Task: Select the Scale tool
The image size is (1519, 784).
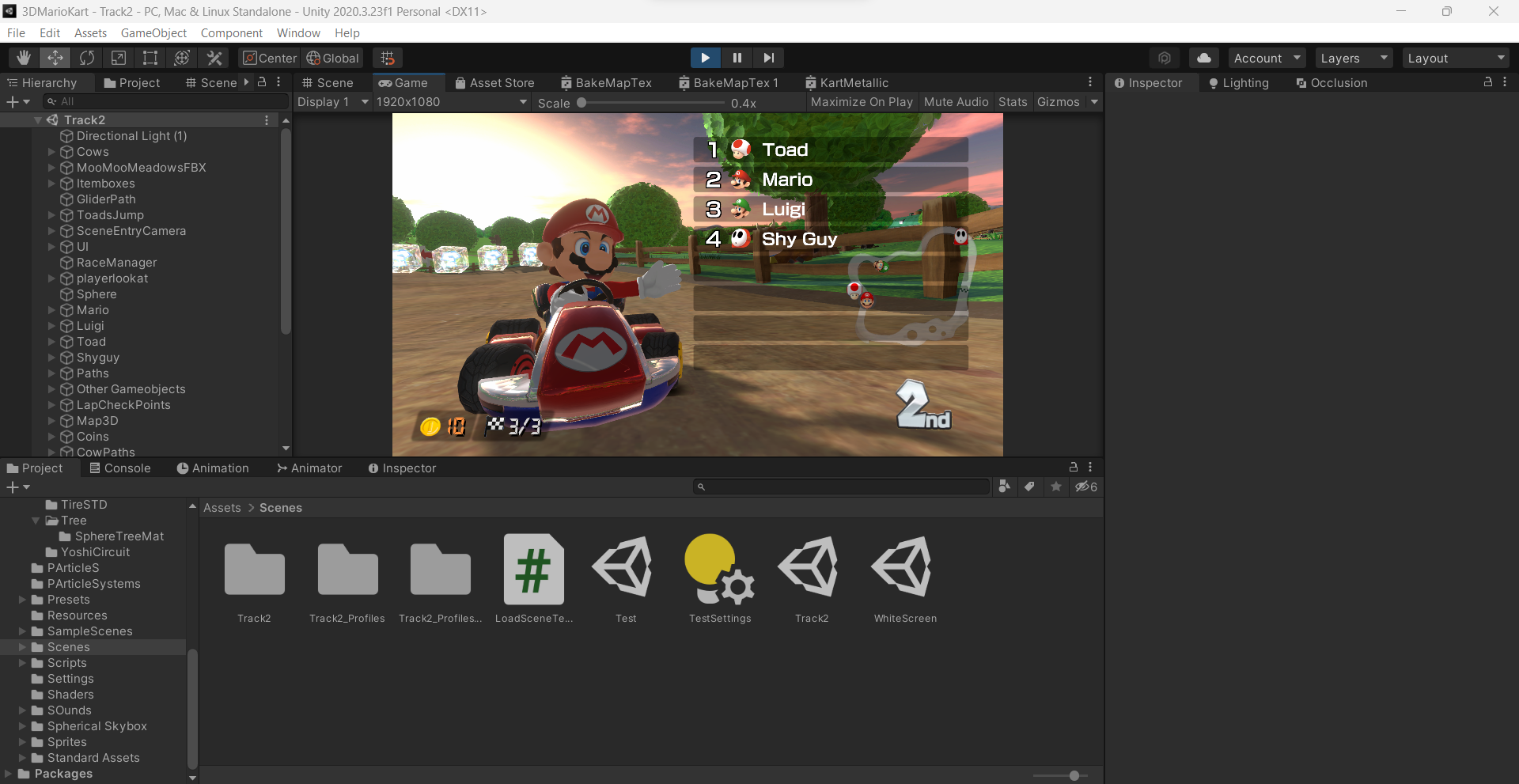Action: point(119,58)
